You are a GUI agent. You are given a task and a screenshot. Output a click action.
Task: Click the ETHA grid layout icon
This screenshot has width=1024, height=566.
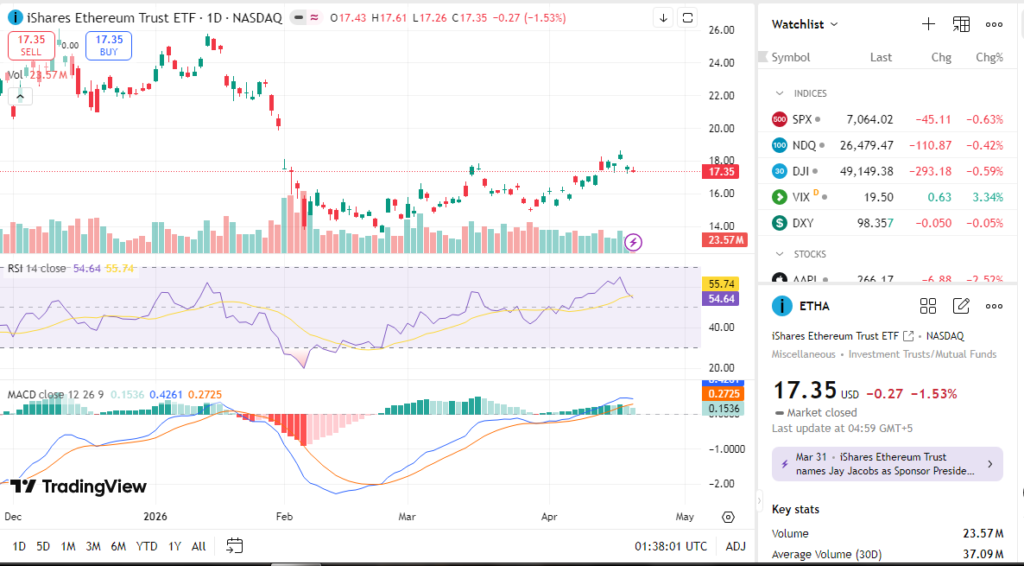tap(928, 306)
